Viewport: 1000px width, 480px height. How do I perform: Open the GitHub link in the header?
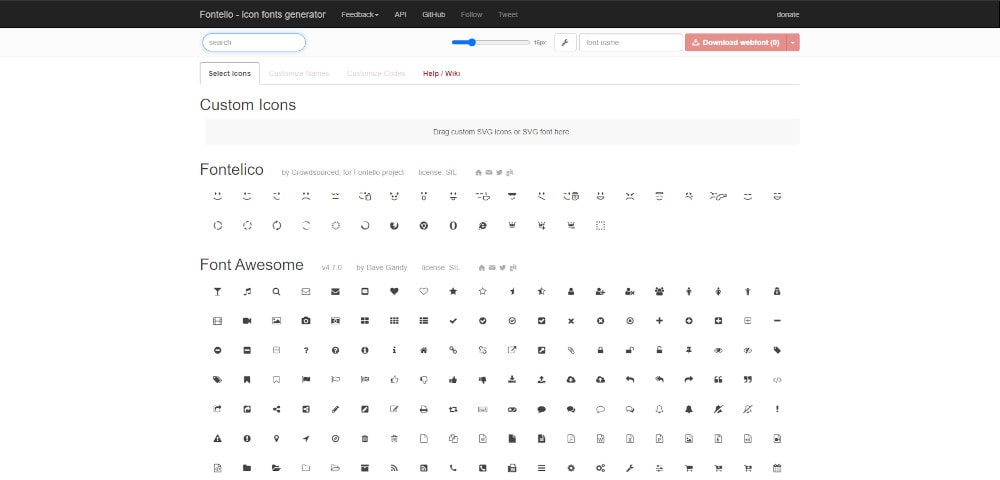click(x=434, y=15)
